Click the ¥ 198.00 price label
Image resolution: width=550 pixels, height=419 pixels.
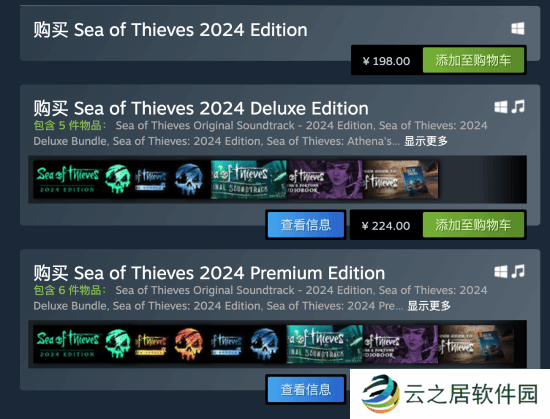[x=386, y=61]
